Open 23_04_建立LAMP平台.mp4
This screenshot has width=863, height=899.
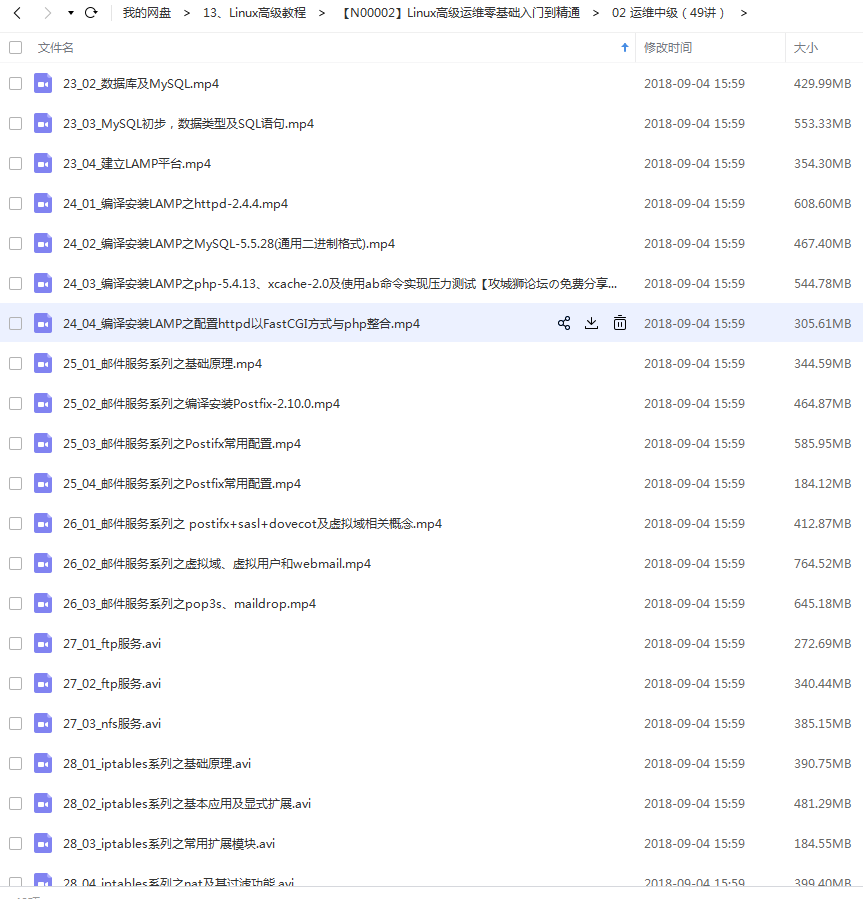click(137, 163)
